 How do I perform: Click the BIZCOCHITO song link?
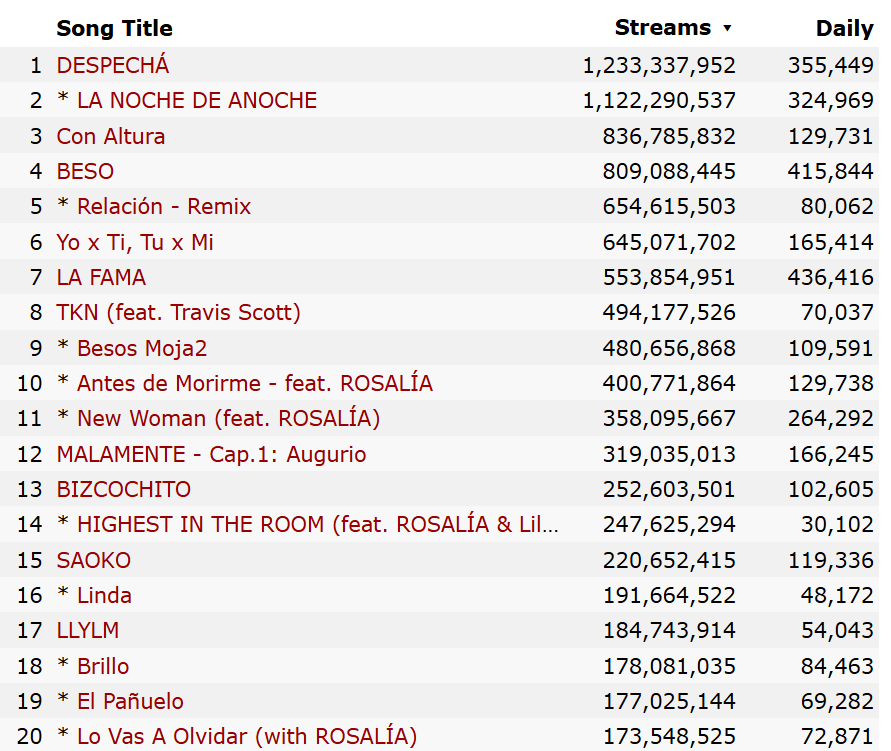click(x=123, y=489)
